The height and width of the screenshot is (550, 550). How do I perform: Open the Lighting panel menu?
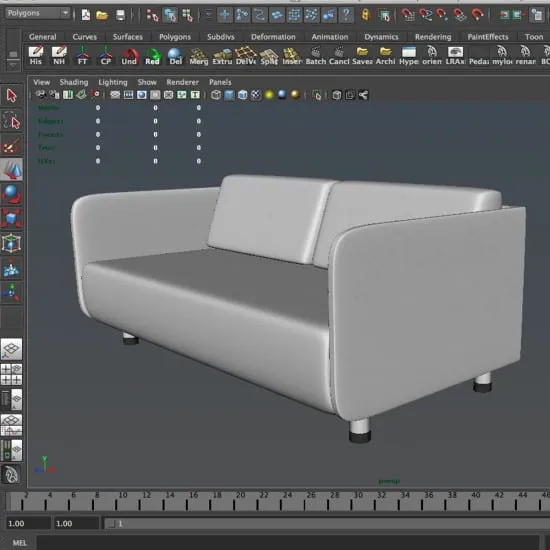click(113, 82)
